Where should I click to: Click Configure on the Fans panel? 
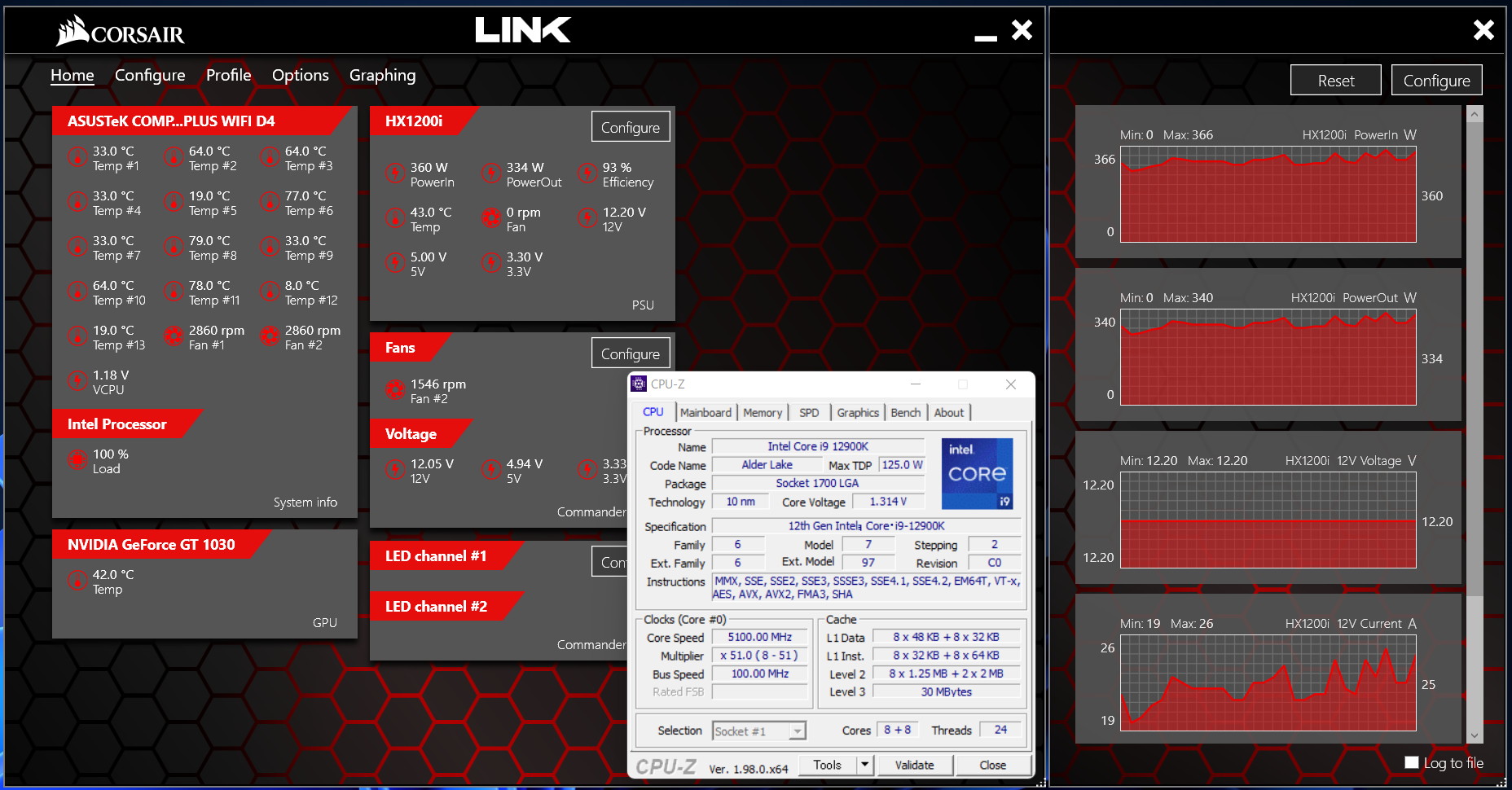coord(631,353)
